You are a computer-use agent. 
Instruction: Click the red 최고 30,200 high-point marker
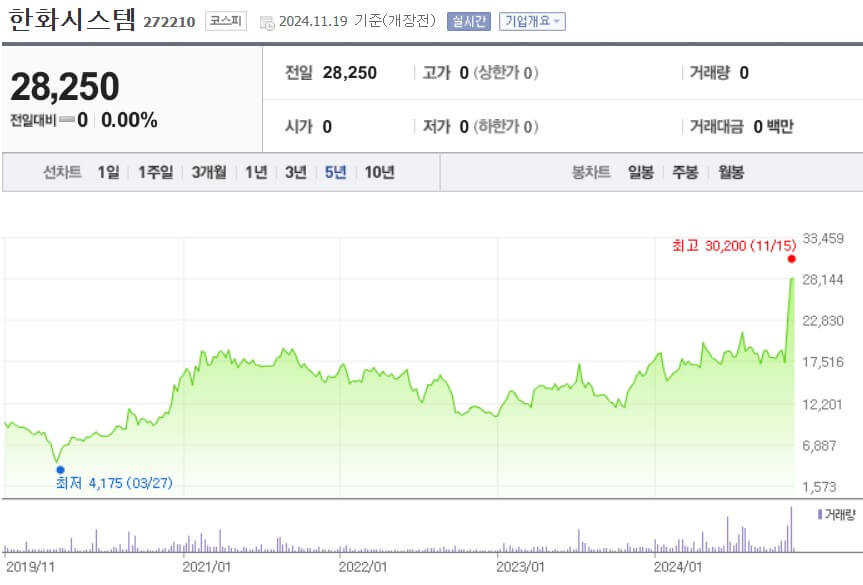click(791, 259)
